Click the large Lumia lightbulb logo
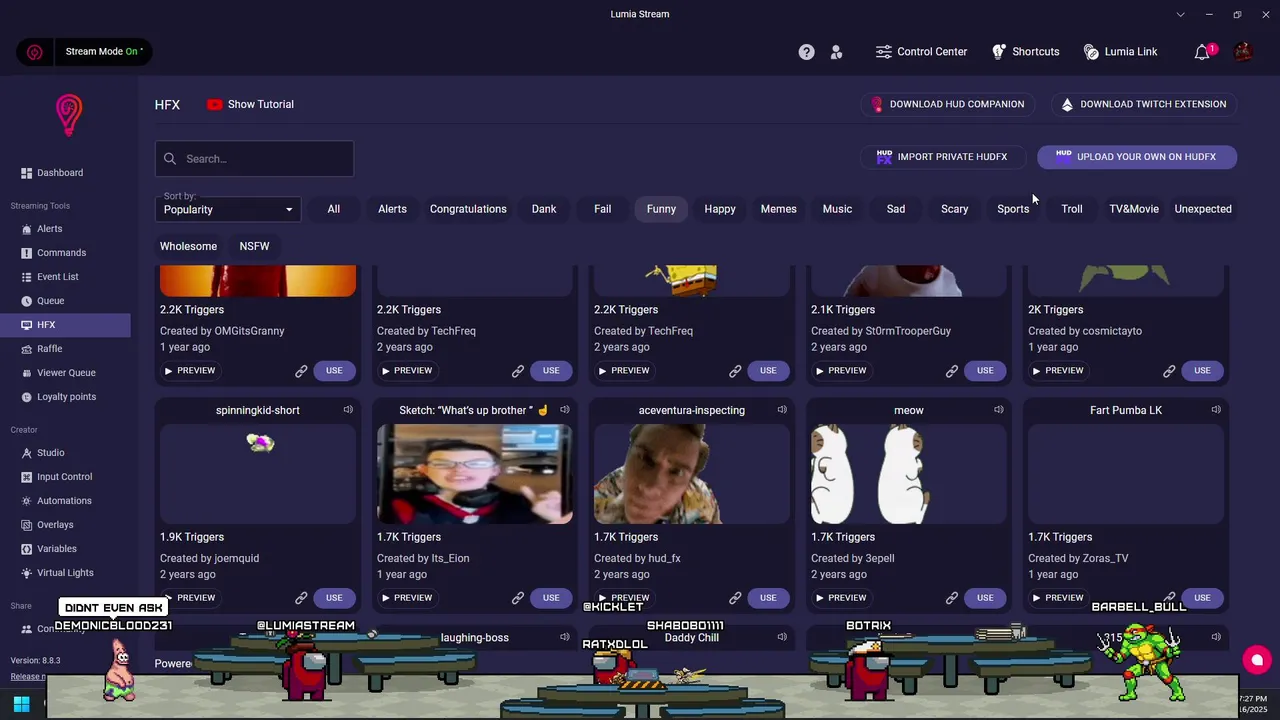 (68, 115)
